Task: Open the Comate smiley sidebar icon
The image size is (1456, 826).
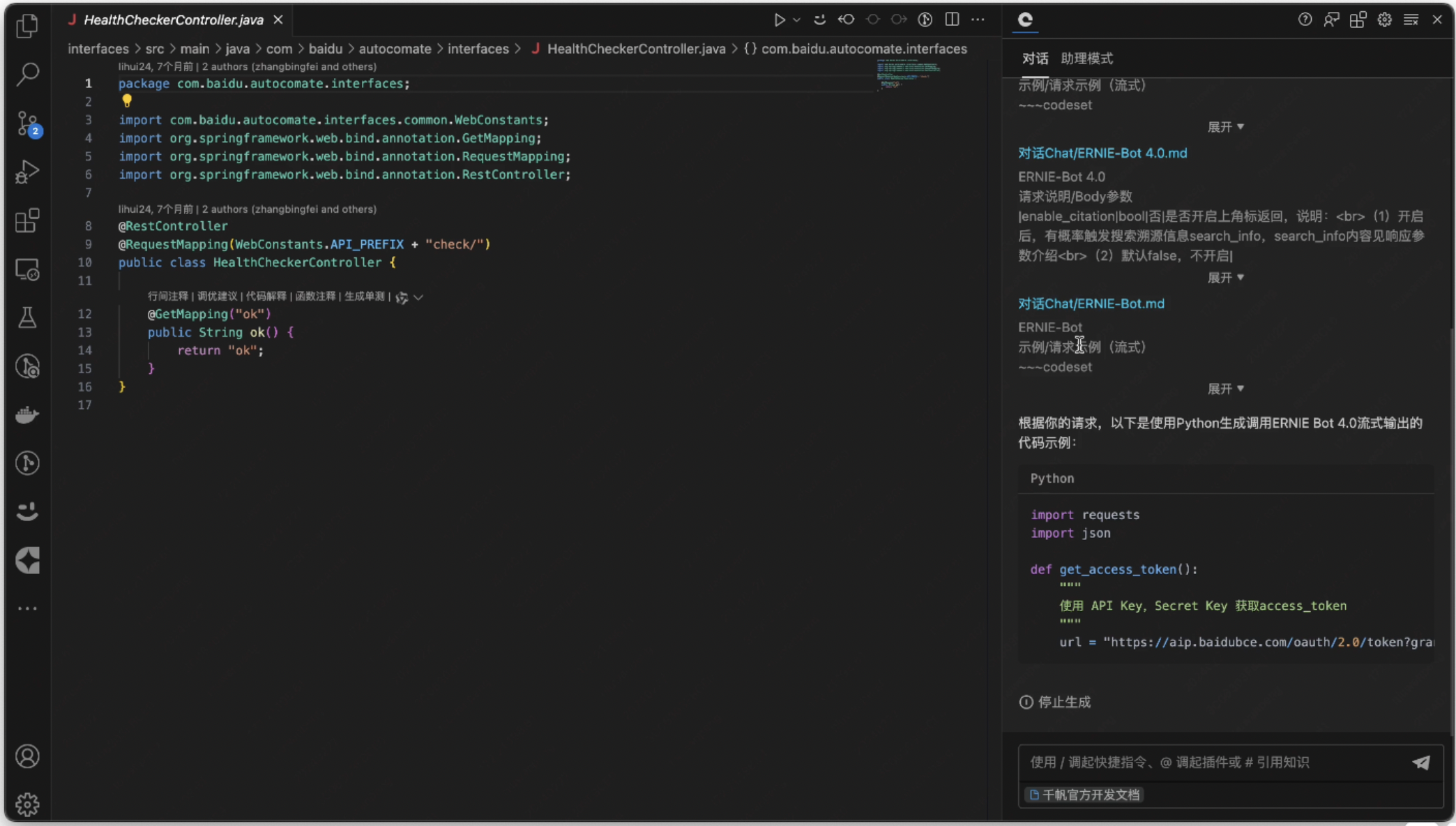Action: pyautogui.click(x=27, y=512)
